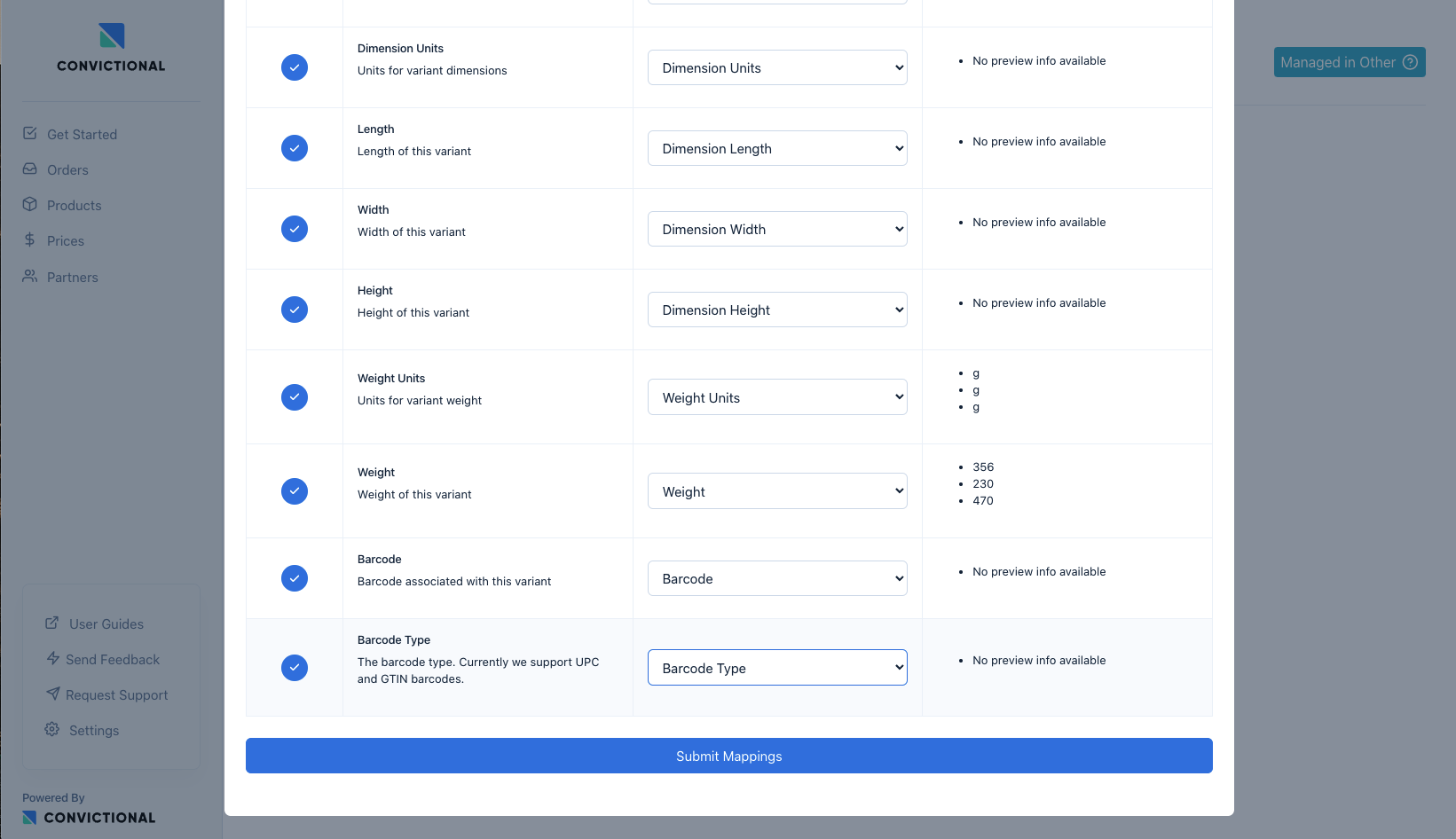Click the Orders inbox icon
This screenshot has height=839, width=1456.
[30, 169]
